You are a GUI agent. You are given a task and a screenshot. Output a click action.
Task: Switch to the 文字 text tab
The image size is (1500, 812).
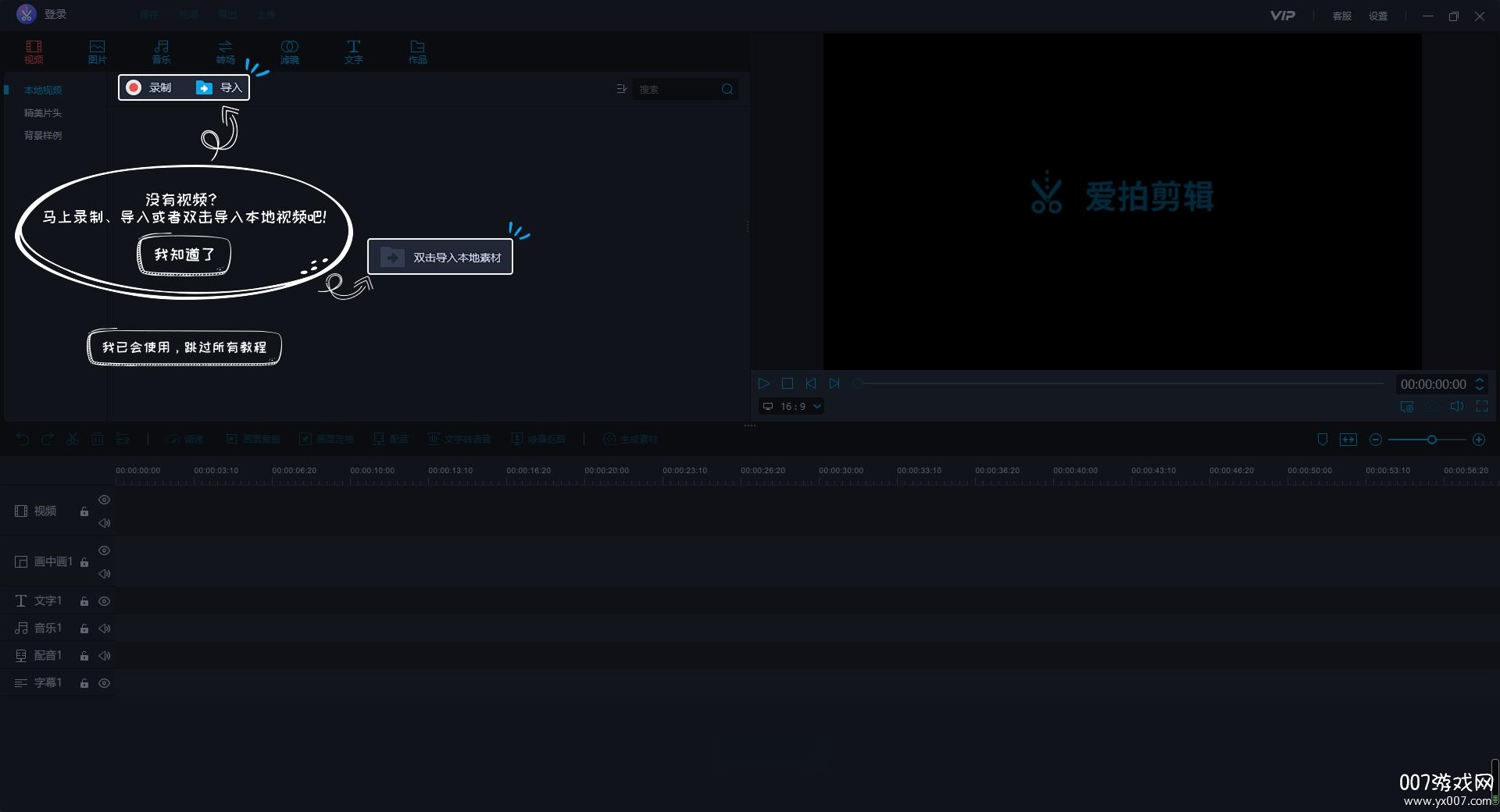click(353, 52)
